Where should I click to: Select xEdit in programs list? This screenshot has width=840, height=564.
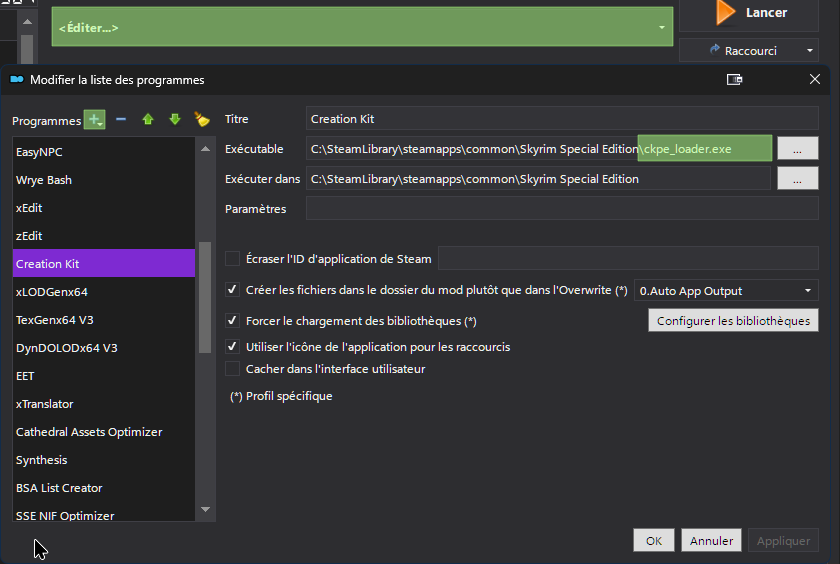pyautogui.click(x=104, y=207)
